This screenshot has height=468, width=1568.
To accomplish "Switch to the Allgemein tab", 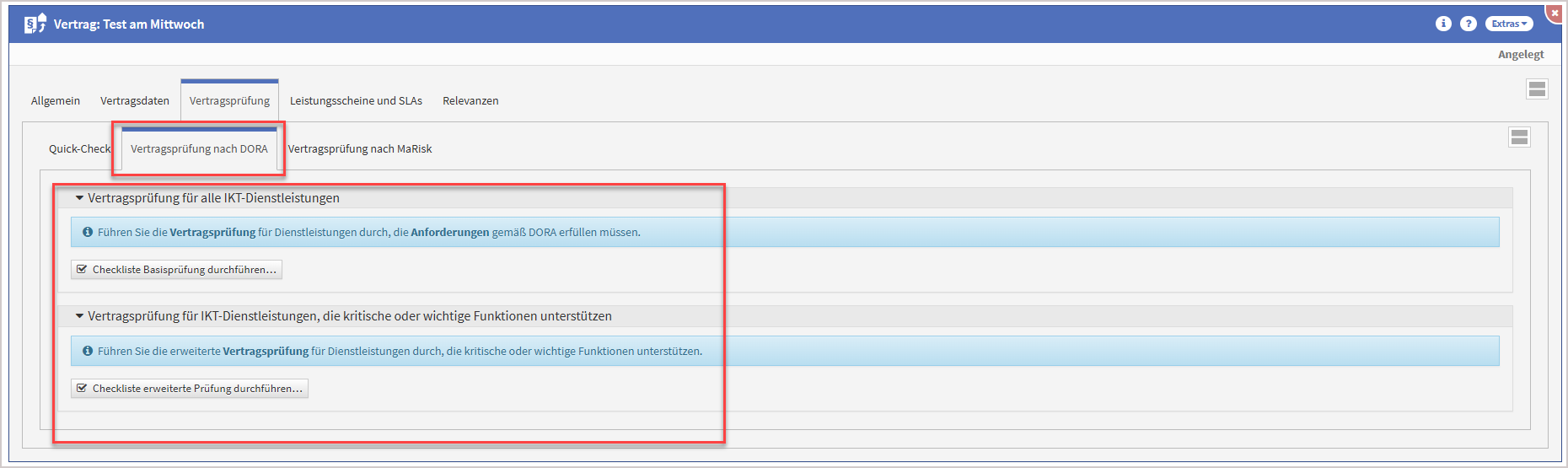I will coord(56,101).
